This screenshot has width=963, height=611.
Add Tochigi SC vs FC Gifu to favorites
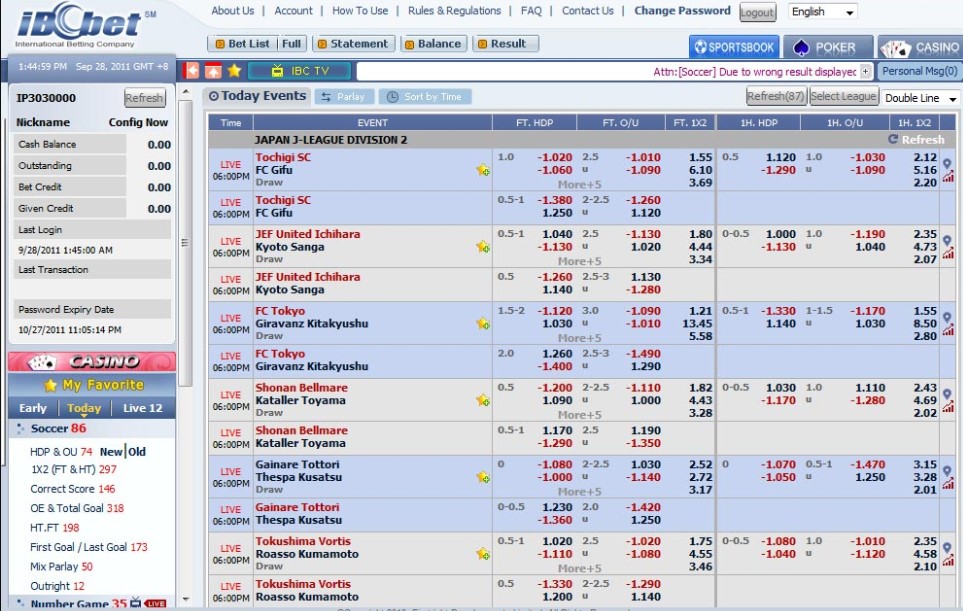483,170
